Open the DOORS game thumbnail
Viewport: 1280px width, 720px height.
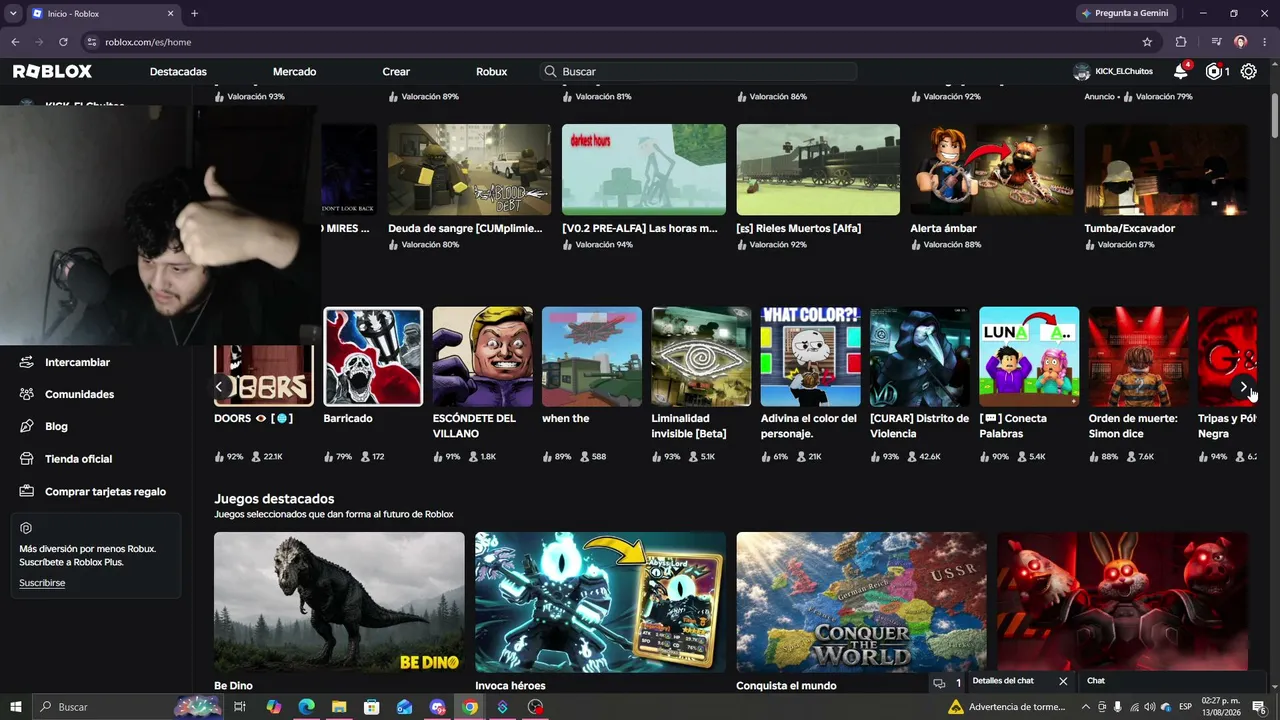pos(264,357)
